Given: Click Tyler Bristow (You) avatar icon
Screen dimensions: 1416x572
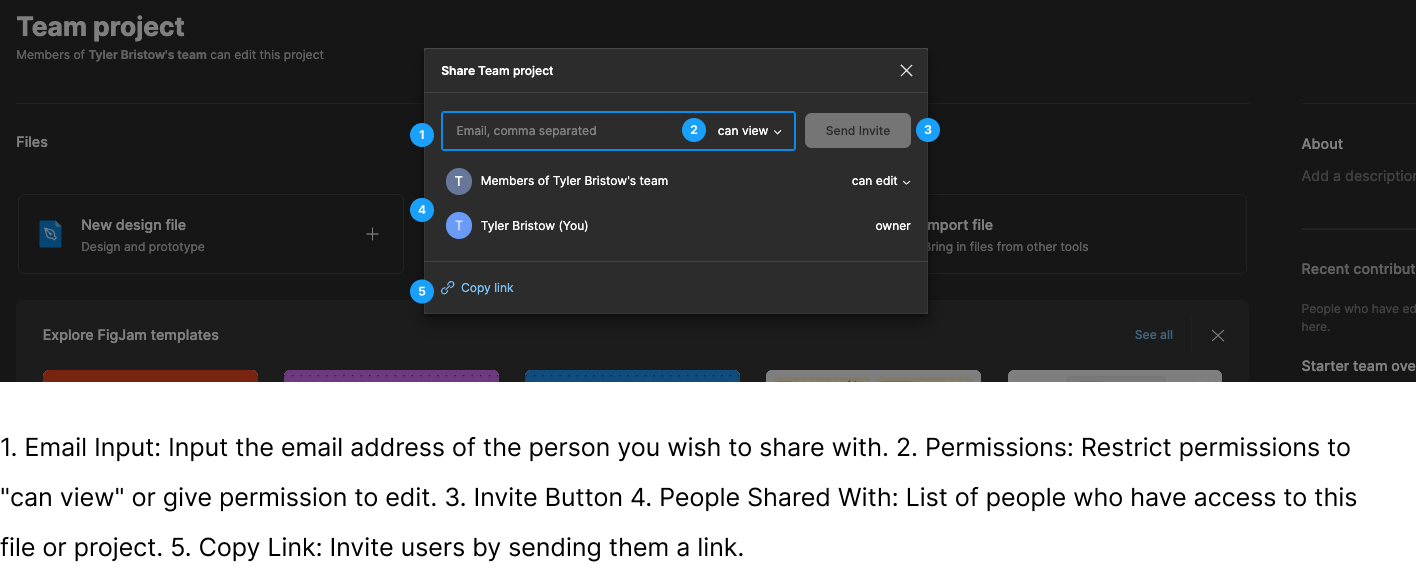Looking at the screenshot, I should click(x=458, y=226).
